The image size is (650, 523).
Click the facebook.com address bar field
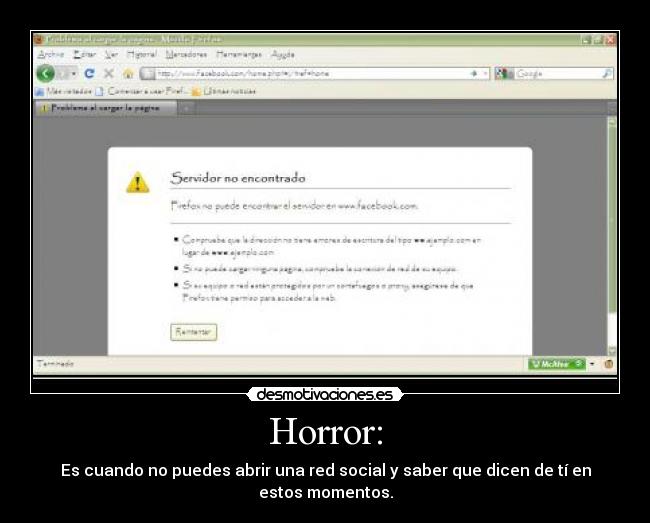point(314,73)
